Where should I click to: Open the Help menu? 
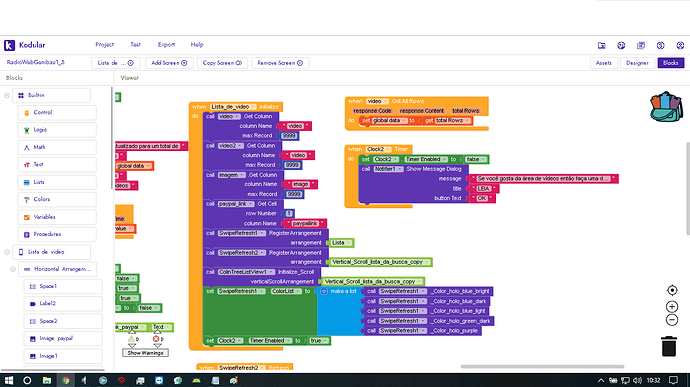pos(197,45)
